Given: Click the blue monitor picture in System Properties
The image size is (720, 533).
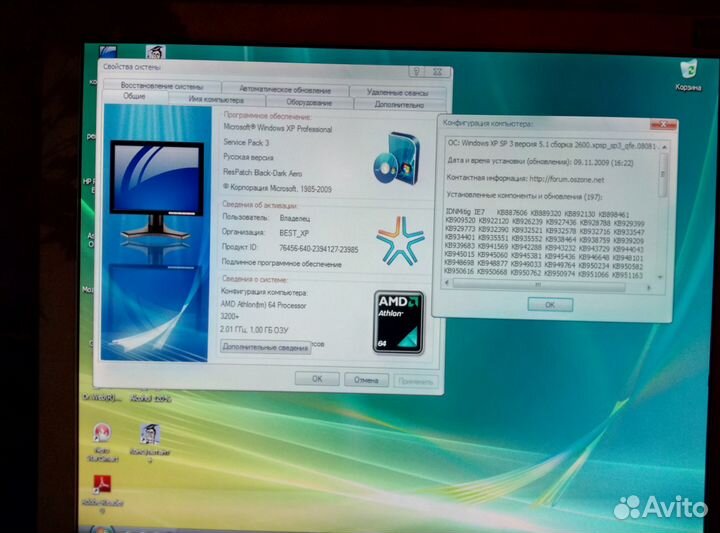Looking at the screenshot, I should coord(157,189).
